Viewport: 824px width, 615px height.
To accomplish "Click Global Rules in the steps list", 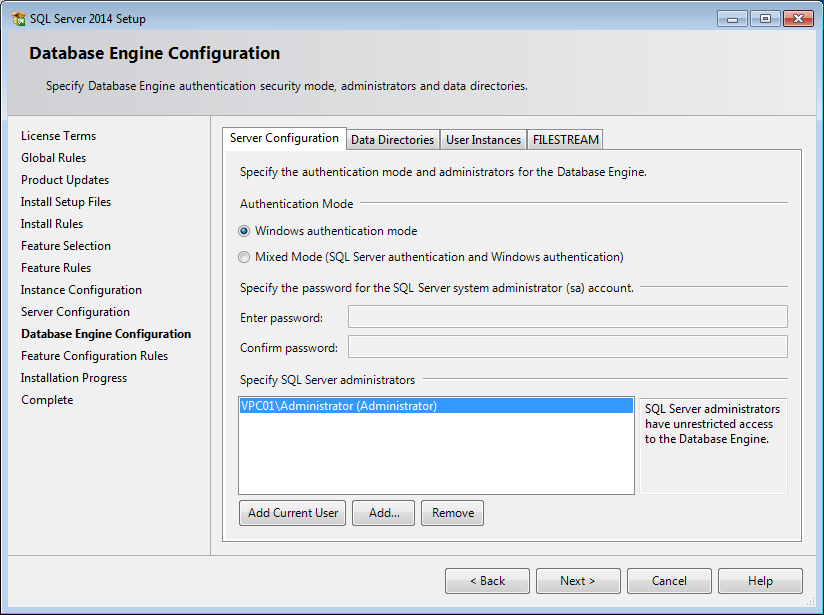I will click(54, 158).
